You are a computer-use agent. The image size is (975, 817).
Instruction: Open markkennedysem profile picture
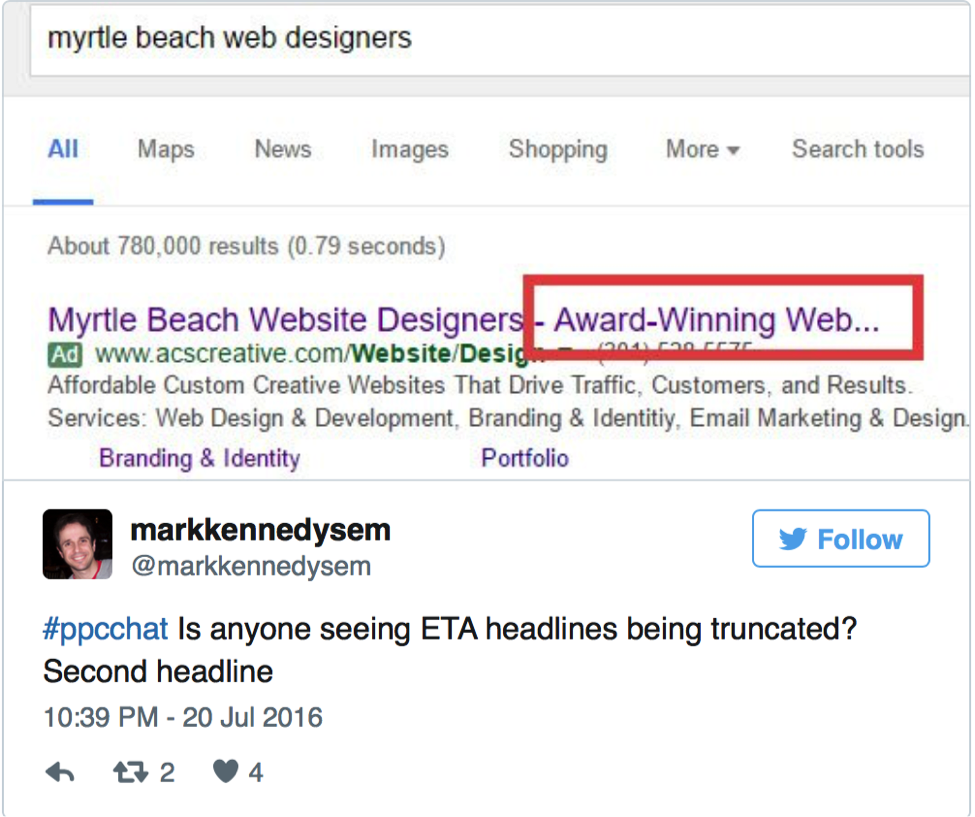pyautogui.click(x=76, y=544)
